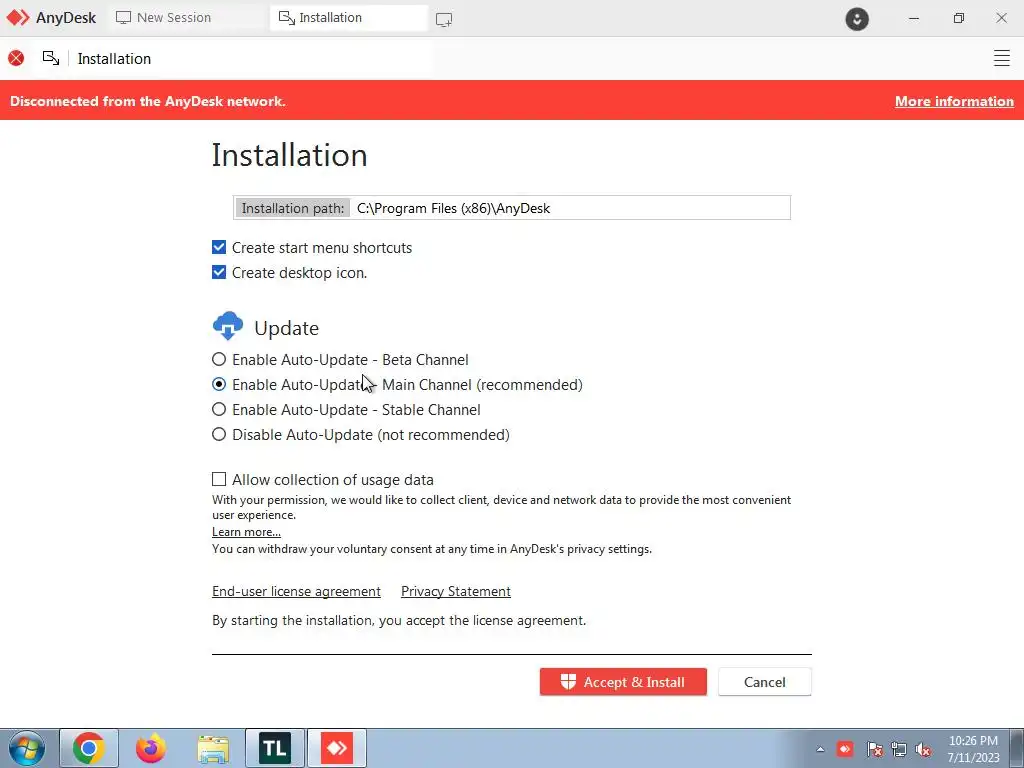Open Google Chrome from the taskbar
This screenshot has width=1024, height=768.
89,748
